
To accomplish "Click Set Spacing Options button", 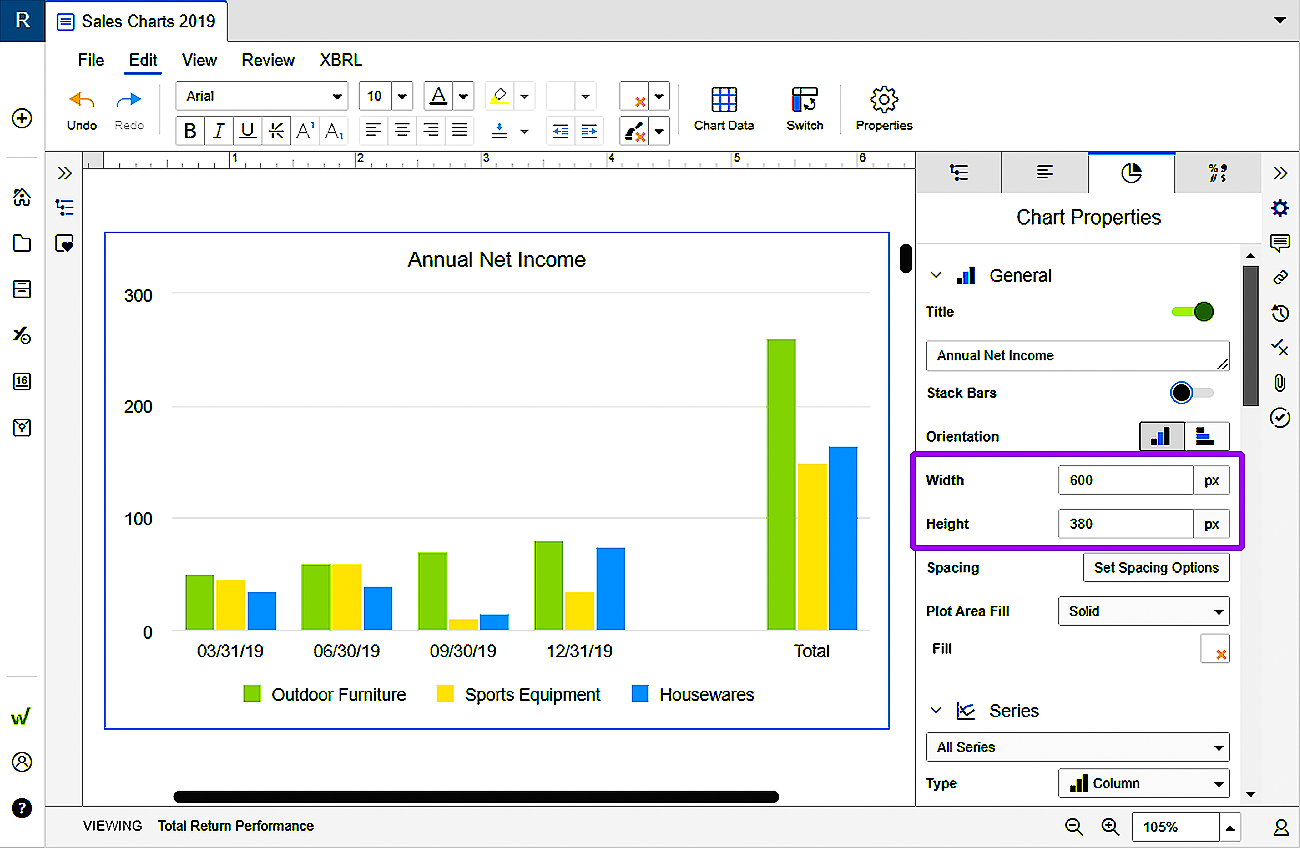I will pyautogui.click(x=1156, y=567).
